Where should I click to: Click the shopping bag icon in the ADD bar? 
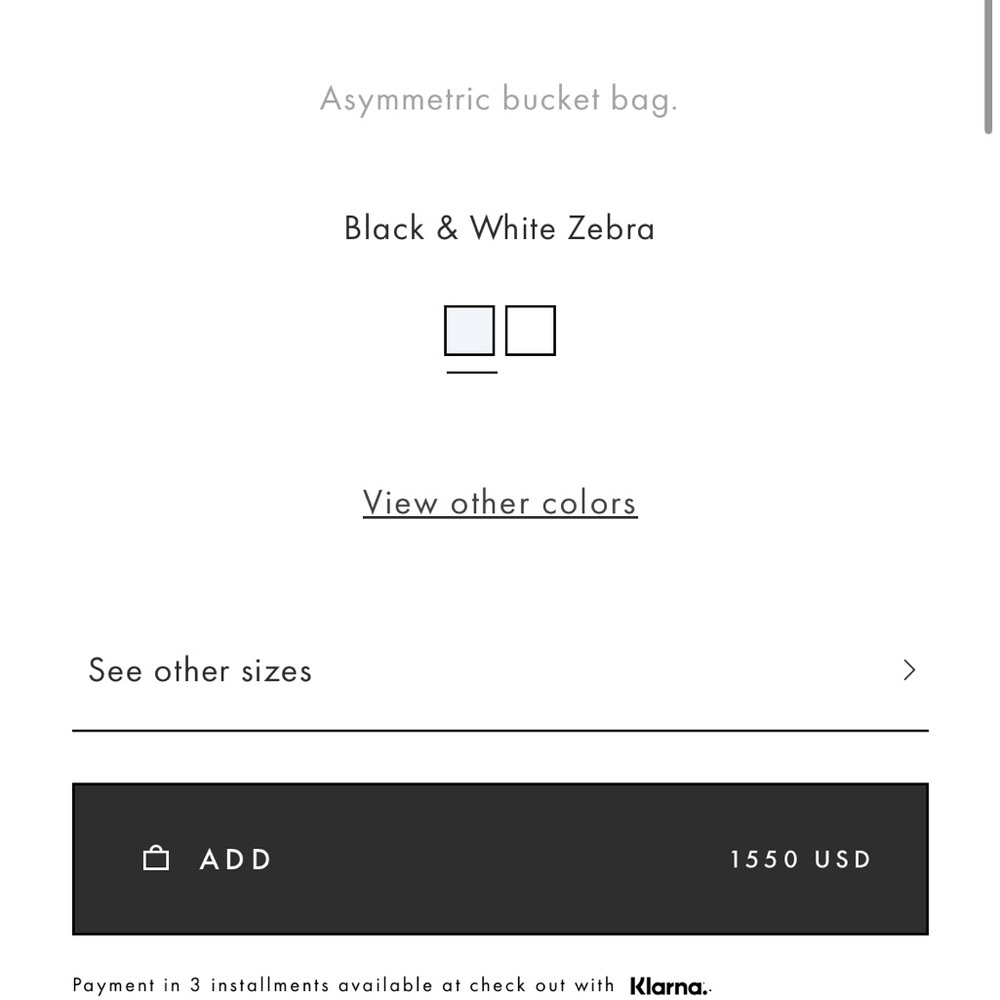click(156, 858)
